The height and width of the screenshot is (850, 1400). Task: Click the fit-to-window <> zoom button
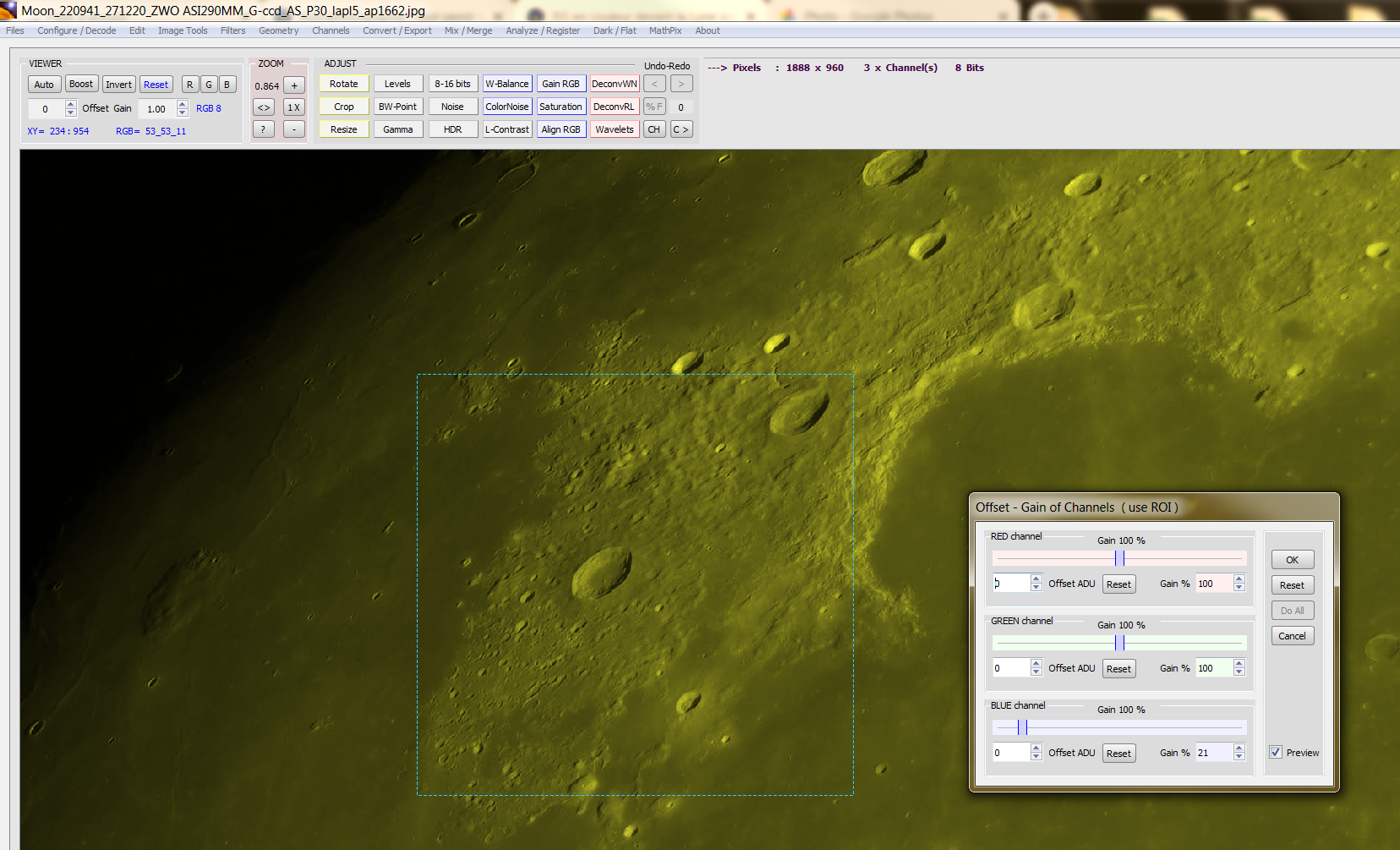[x=264, y=107]
